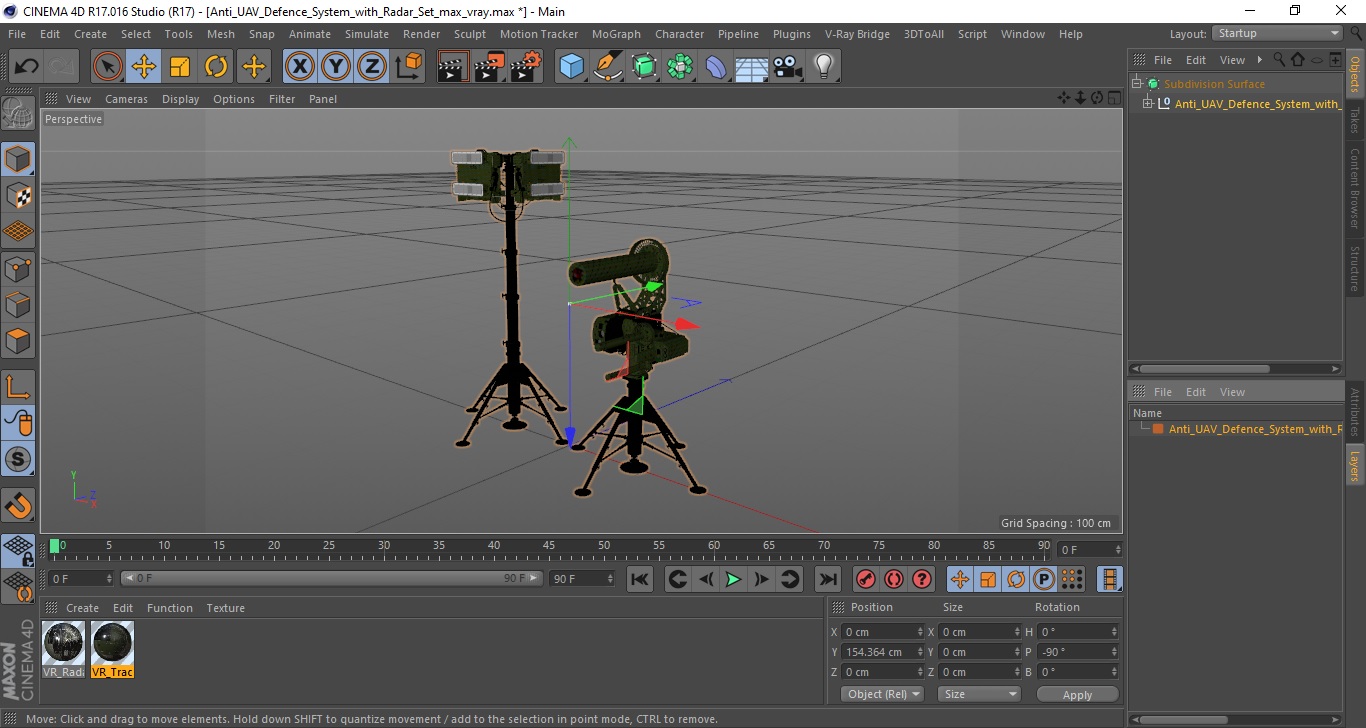This screenshot has height=728, width=1366.
Task: Open material manager Texture menu
Action: click(225, 608)
